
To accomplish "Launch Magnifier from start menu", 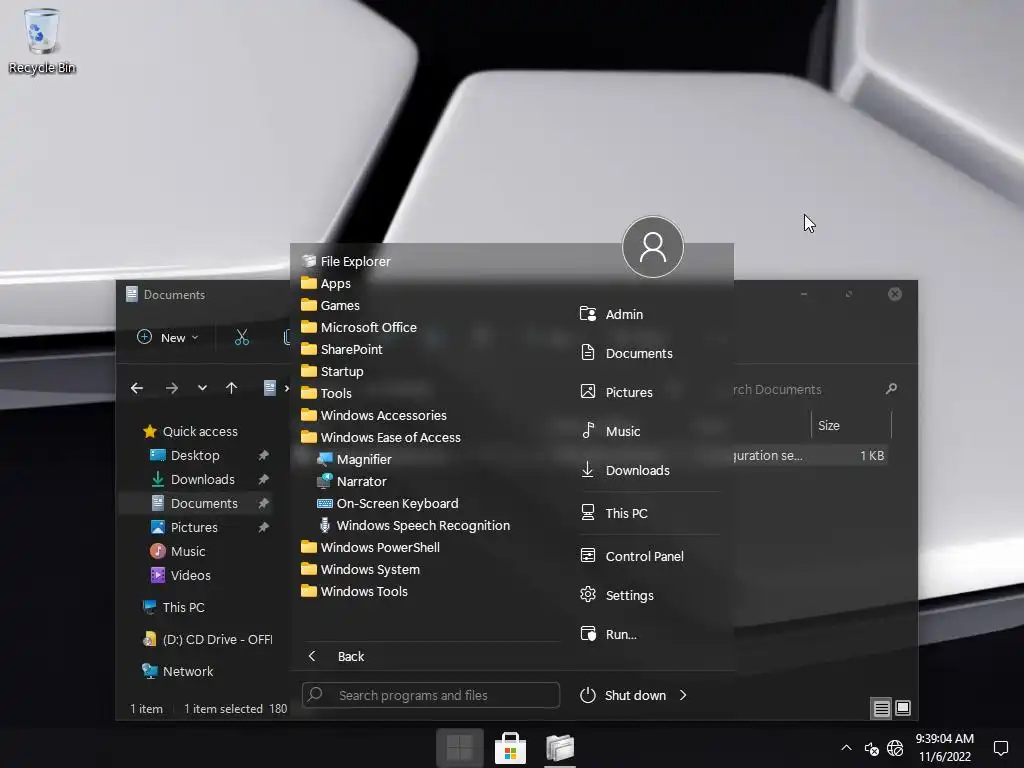I will point(354,459).
